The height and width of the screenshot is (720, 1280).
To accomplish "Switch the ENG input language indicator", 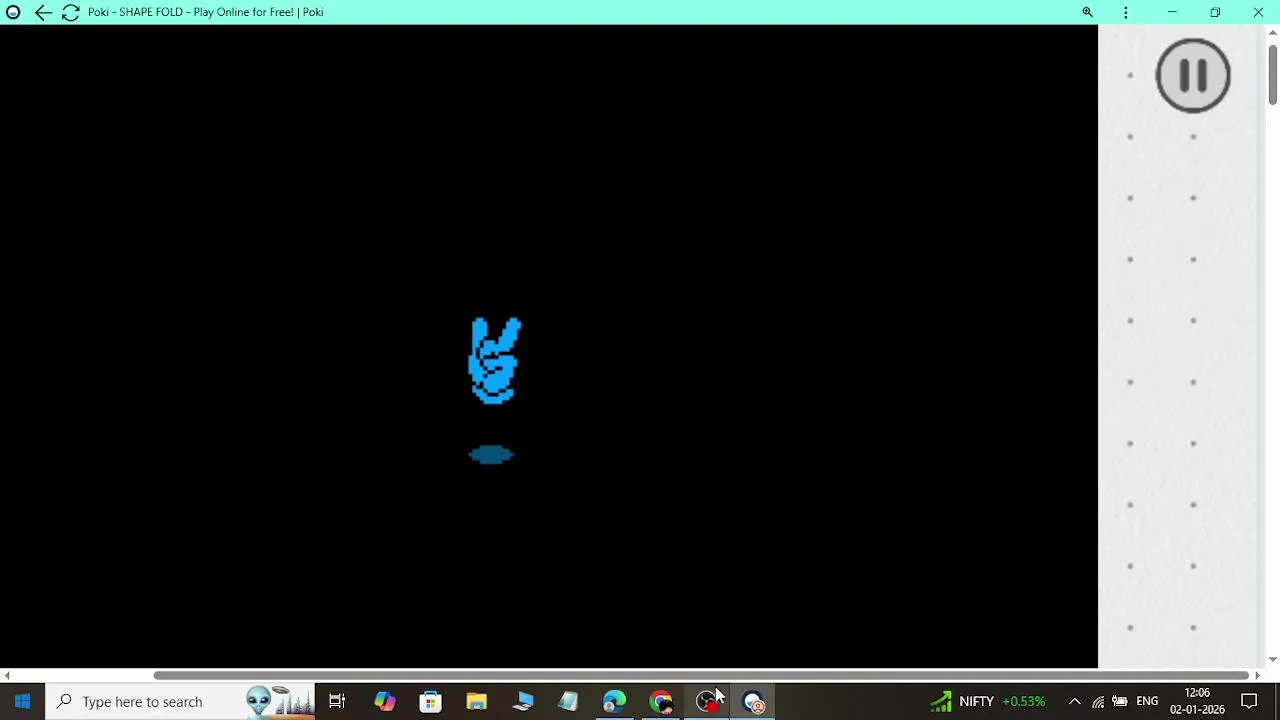I will (x=1147, y=701).
